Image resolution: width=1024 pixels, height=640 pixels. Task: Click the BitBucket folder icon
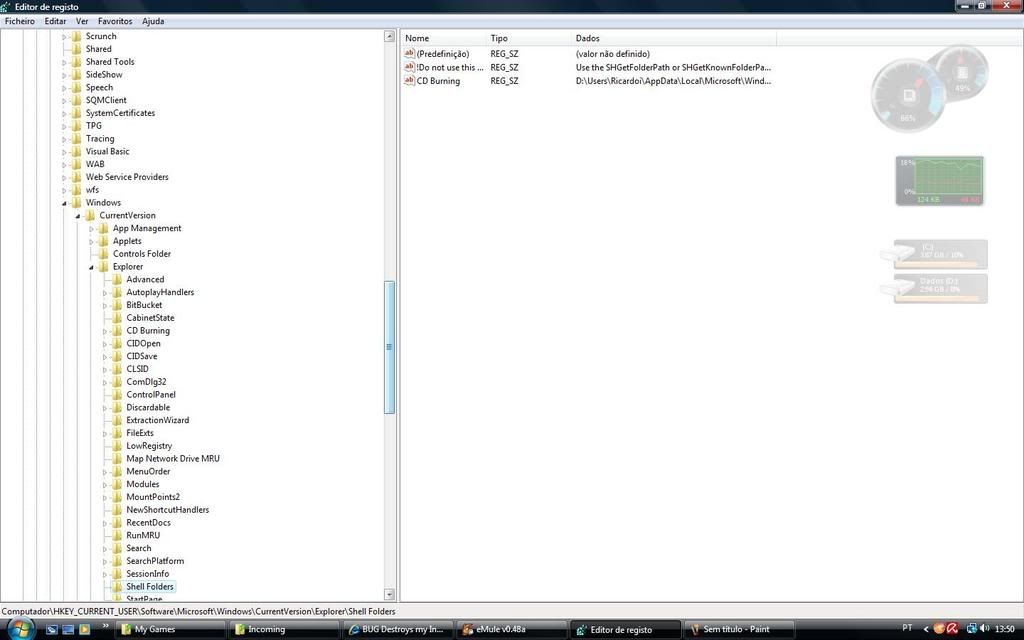tap(117, 305)
